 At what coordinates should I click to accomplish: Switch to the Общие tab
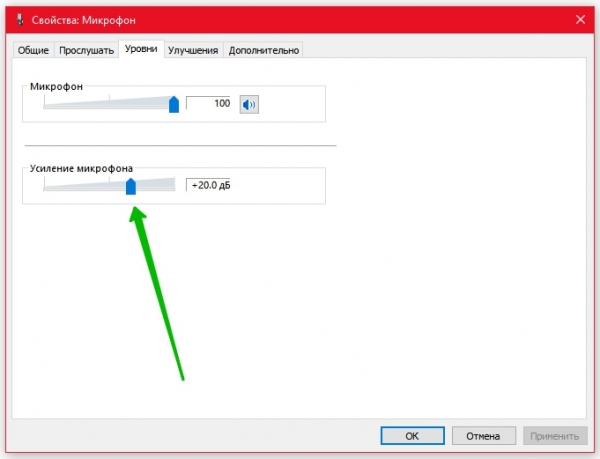tap(33, 50)
